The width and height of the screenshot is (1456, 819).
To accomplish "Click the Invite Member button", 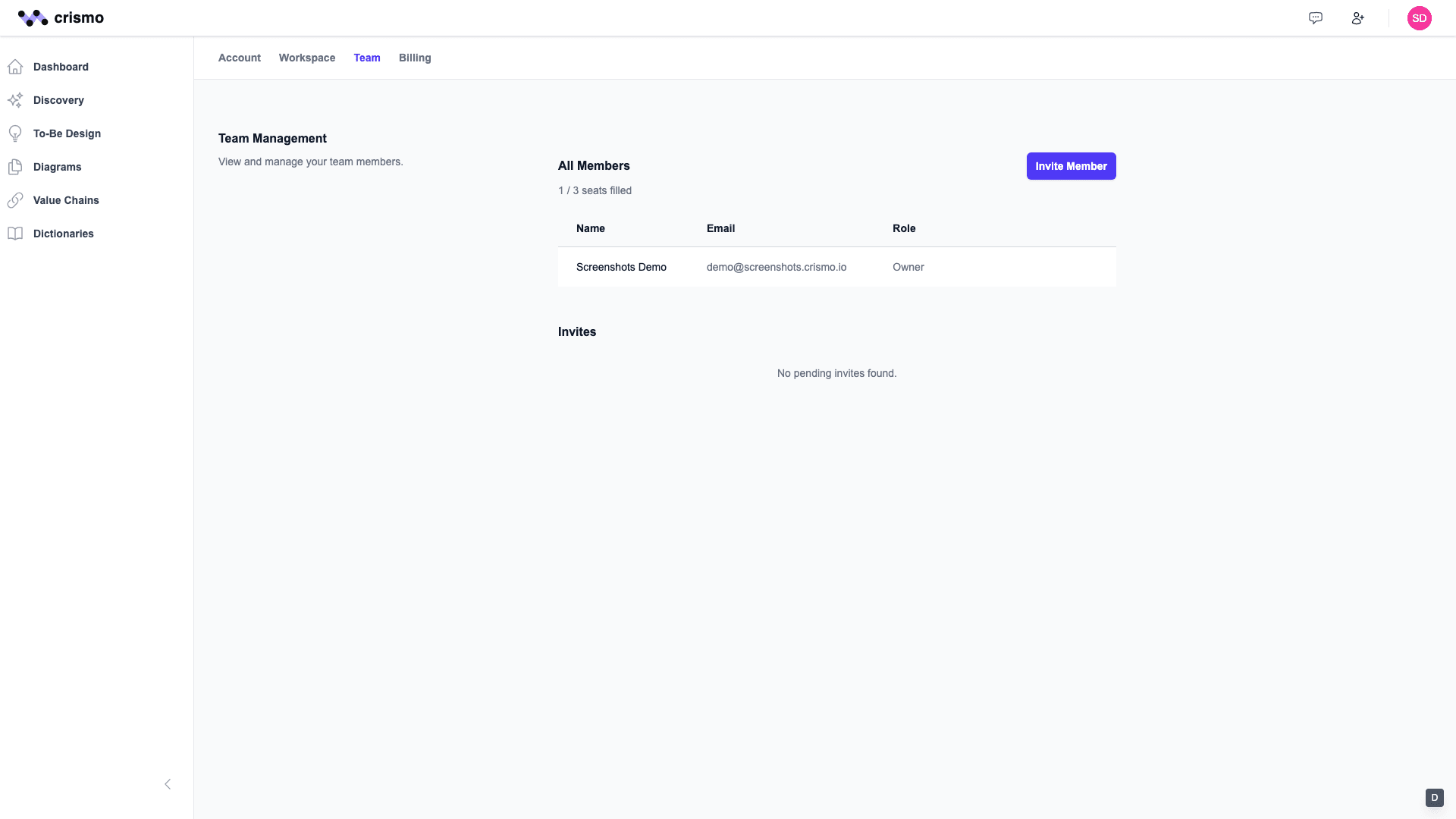I will [1071, 166].
